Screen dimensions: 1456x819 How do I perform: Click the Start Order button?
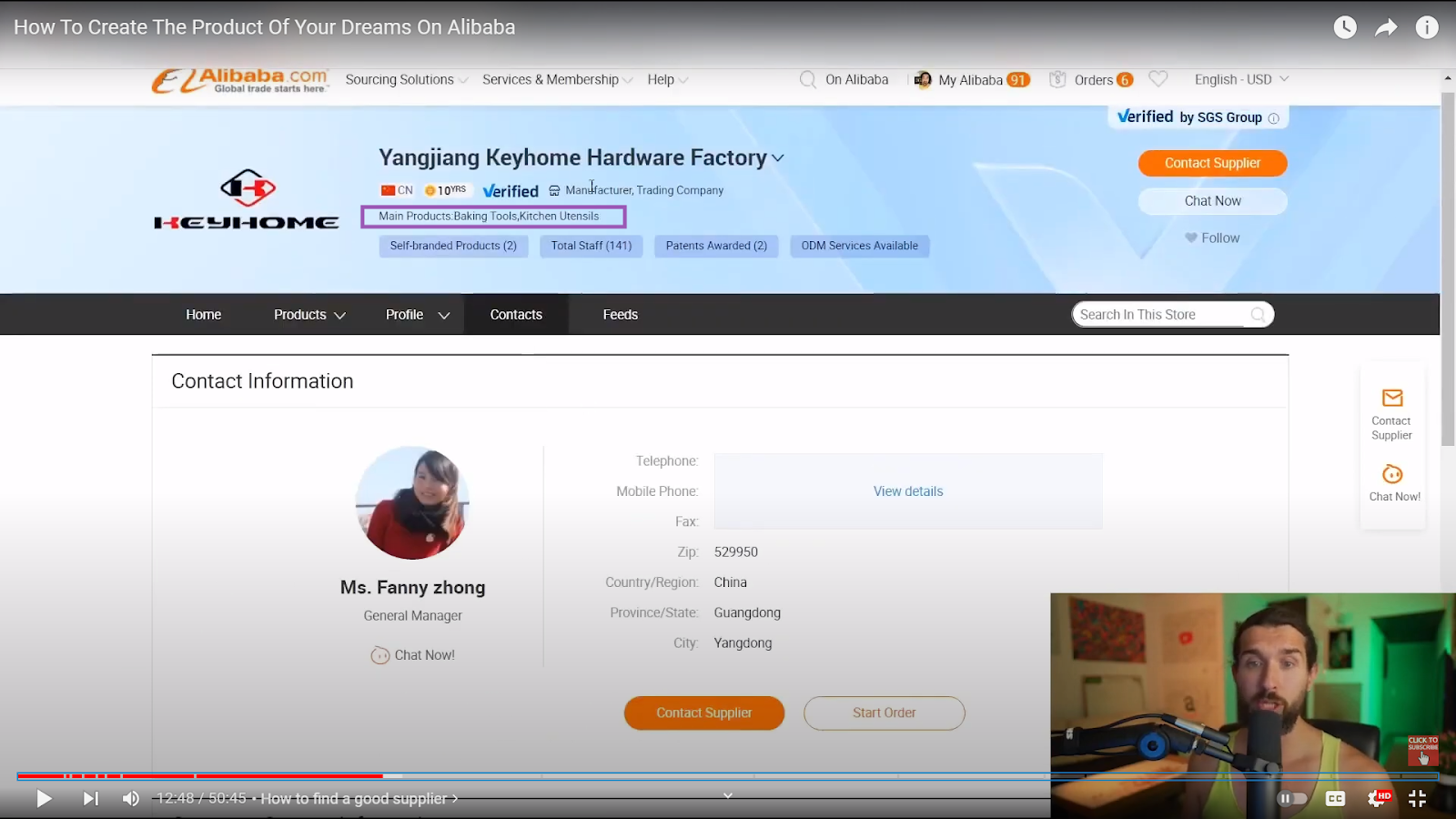click(x=885, y=713)
